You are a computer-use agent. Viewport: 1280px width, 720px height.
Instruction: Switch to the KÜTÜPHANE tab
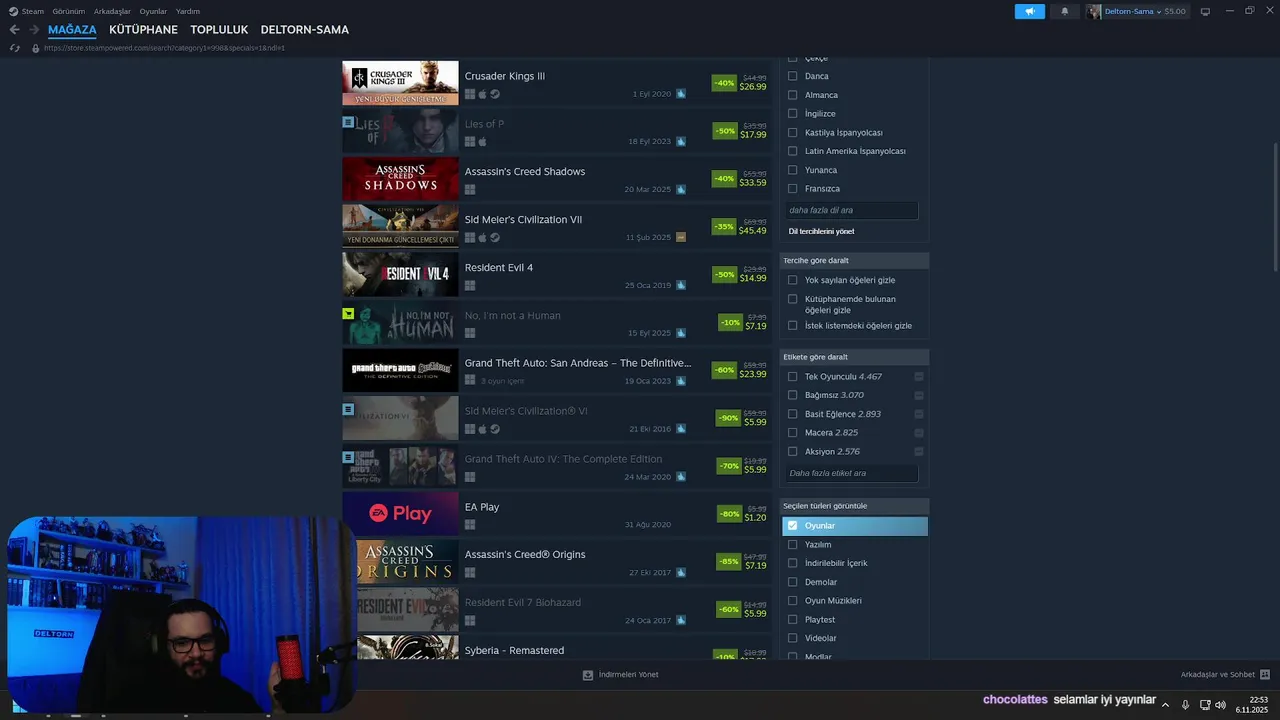143,30
